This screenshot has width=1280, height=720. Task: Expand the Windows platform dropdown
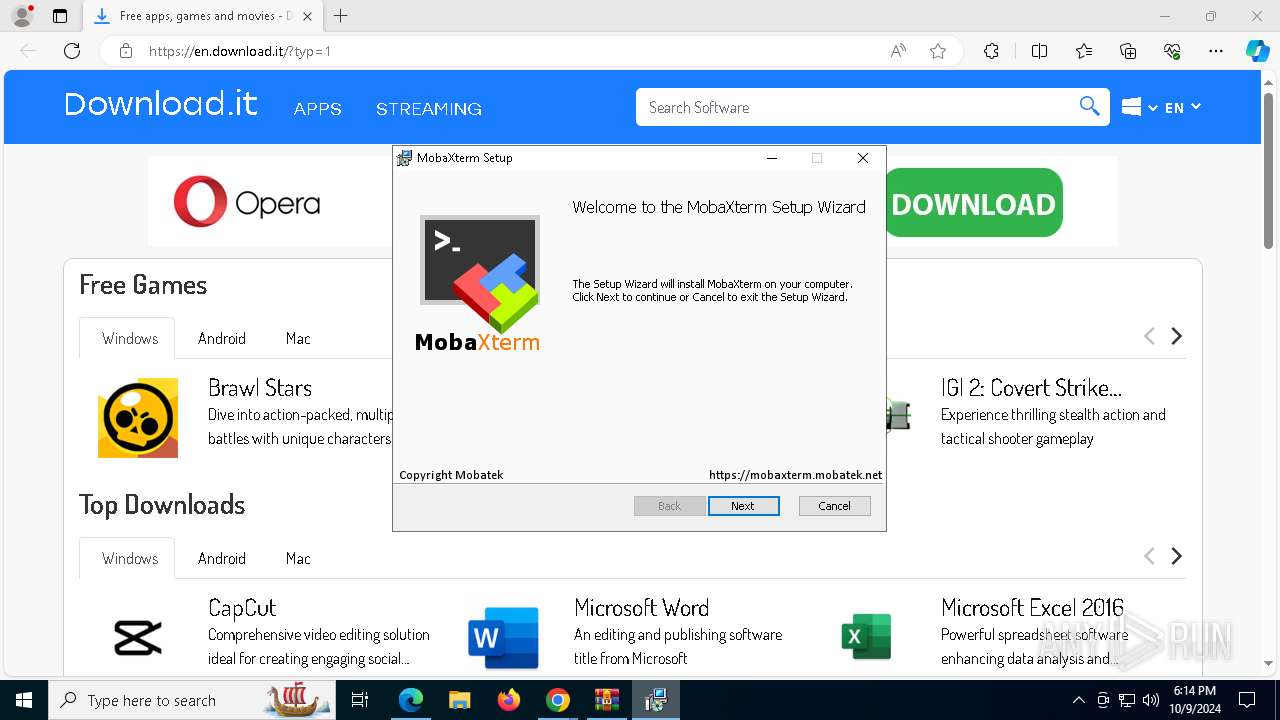point(1139,107)
